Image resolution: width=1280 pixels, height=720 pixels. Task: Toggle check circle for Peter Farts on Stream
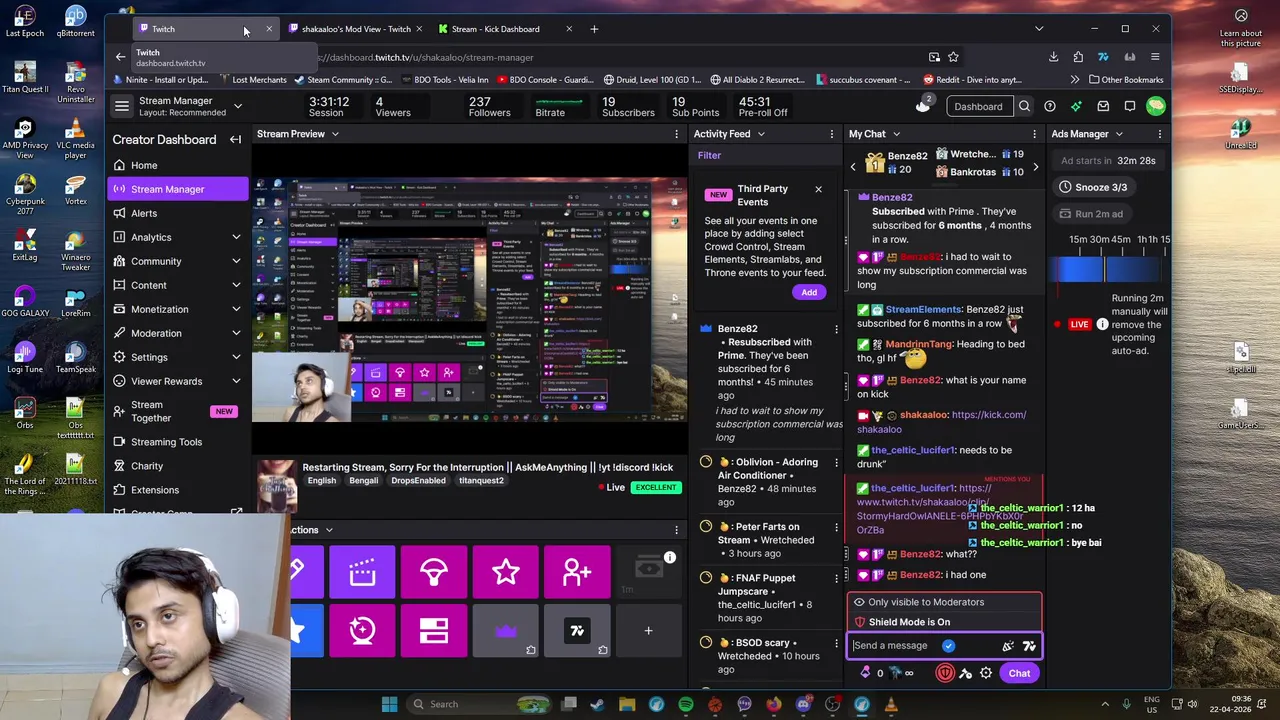[706, 527]
